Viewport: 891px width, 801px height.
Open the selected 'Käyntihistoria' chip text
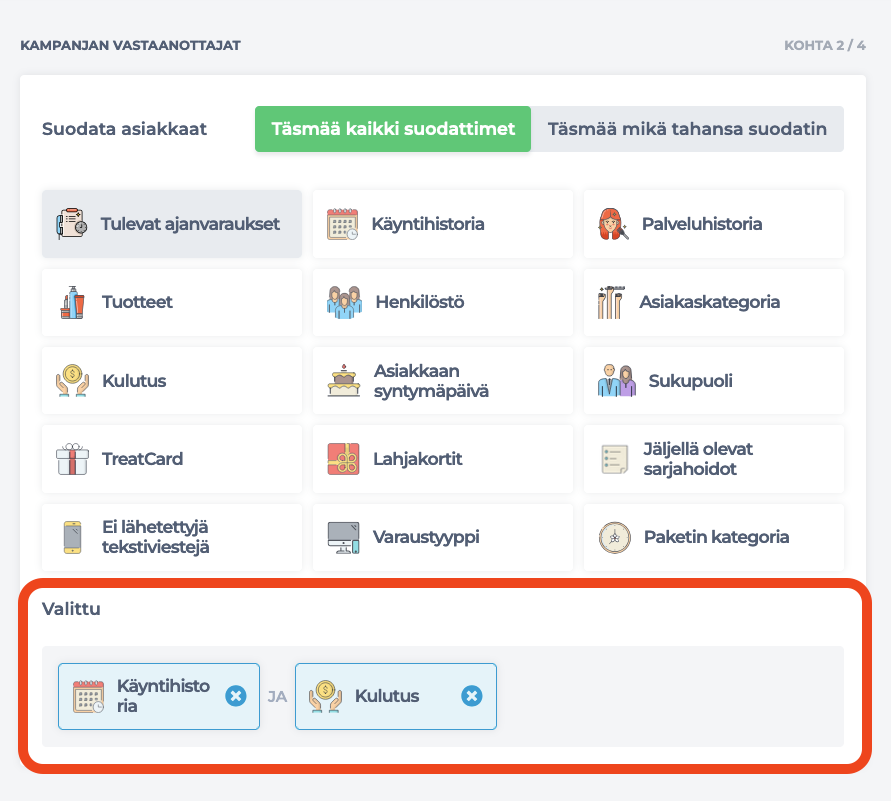163,696
